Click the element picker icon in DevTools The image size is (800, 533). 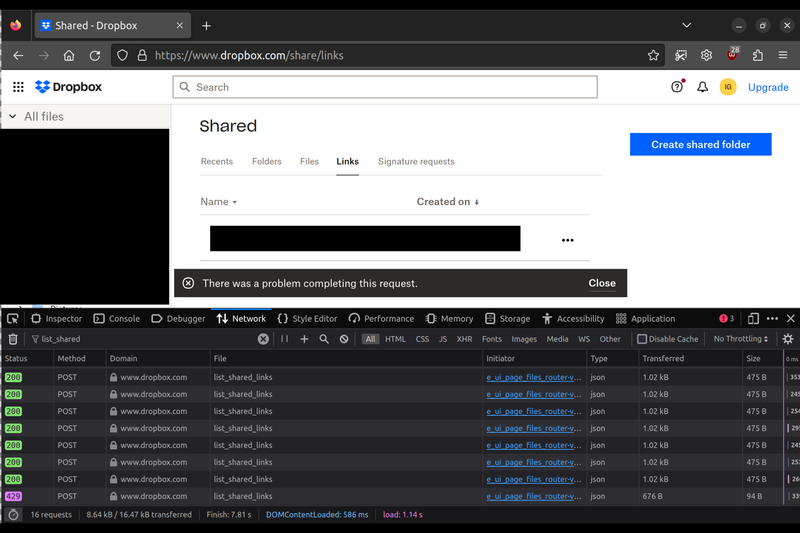[x=13, y=318]
